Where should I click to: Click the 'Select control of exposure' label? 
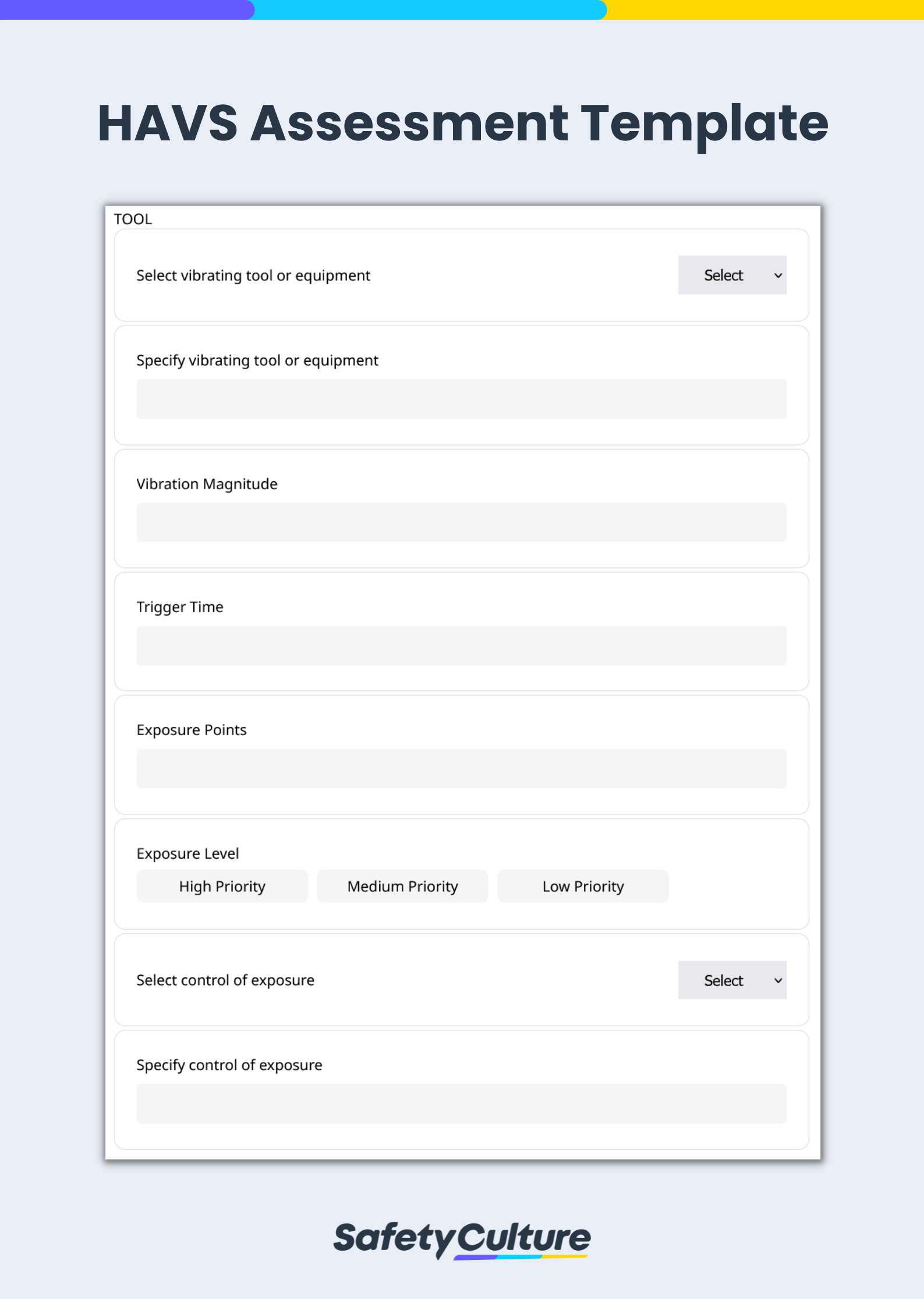tap(225, 980)
